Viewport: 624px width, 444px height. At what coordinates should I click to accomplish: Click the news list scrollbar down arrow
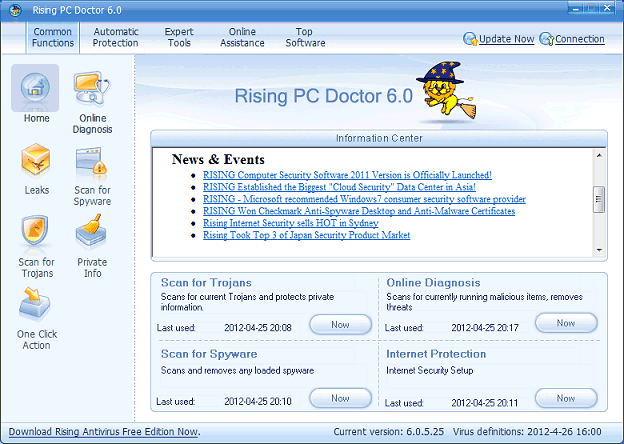click(600, 250)
